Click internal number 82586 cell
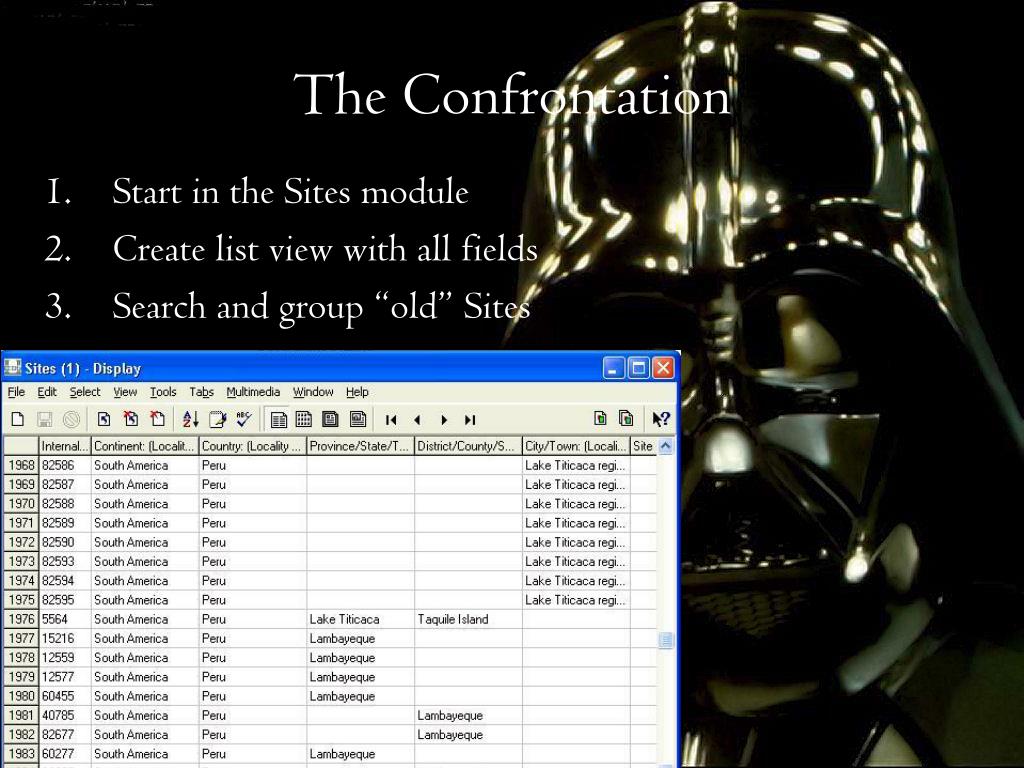 click(x=65, y=466)
